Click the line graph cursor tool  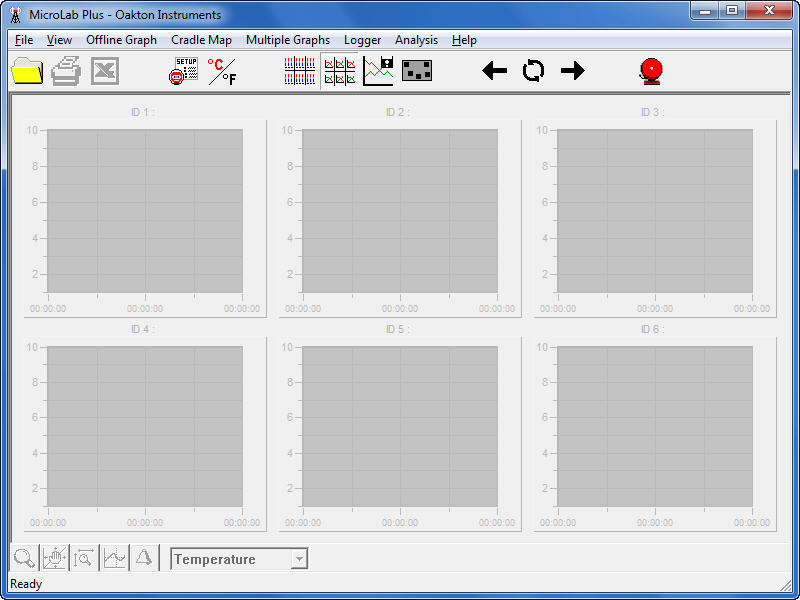pyautogui.click(x=114, y=558)
